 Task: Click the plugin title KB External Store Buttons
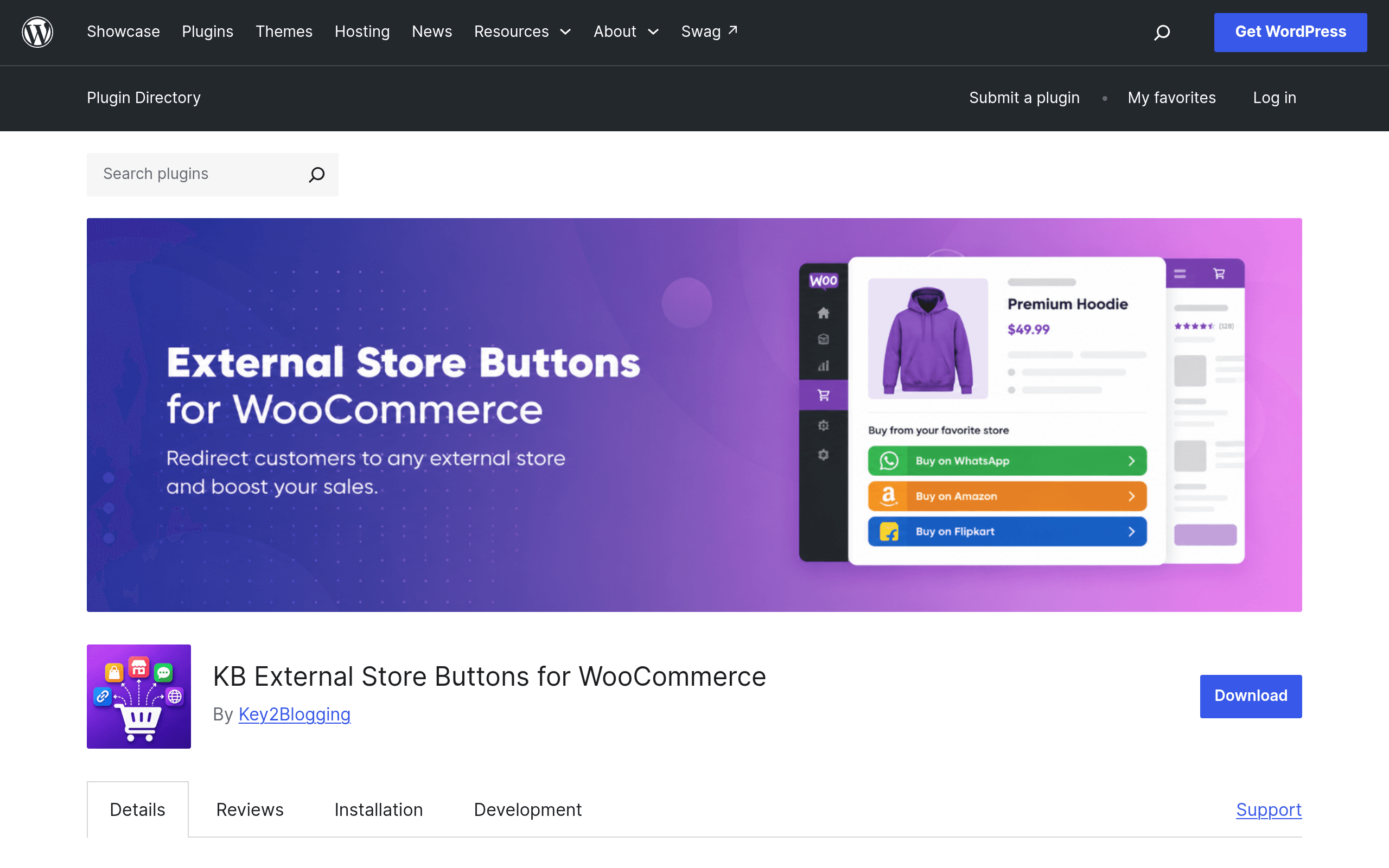(x=489, y=676)
